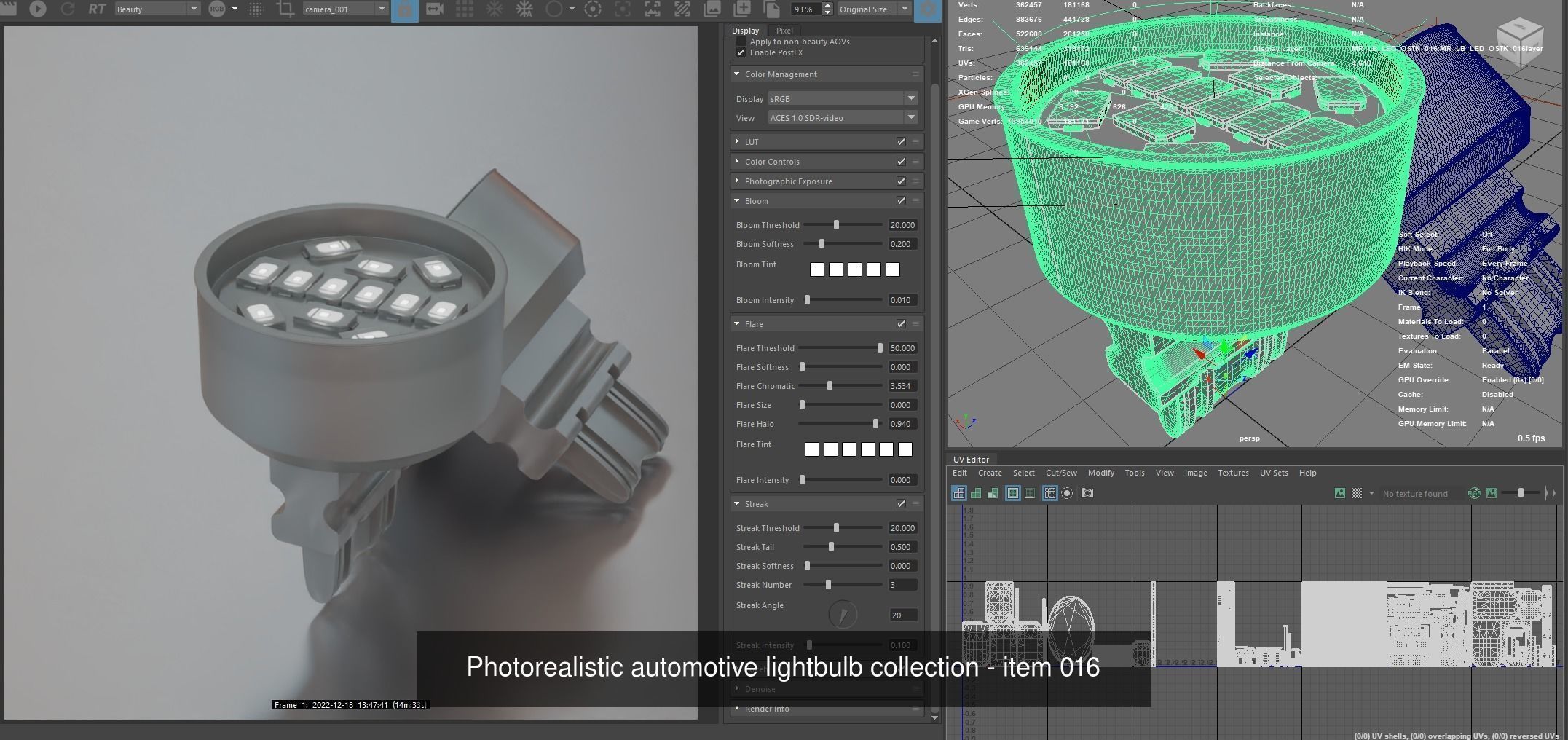Screen dimensions: 1568x740
Task: Open the View ACES 1.0 SDR-video dropdown
Action: click(x=843, y=117)
